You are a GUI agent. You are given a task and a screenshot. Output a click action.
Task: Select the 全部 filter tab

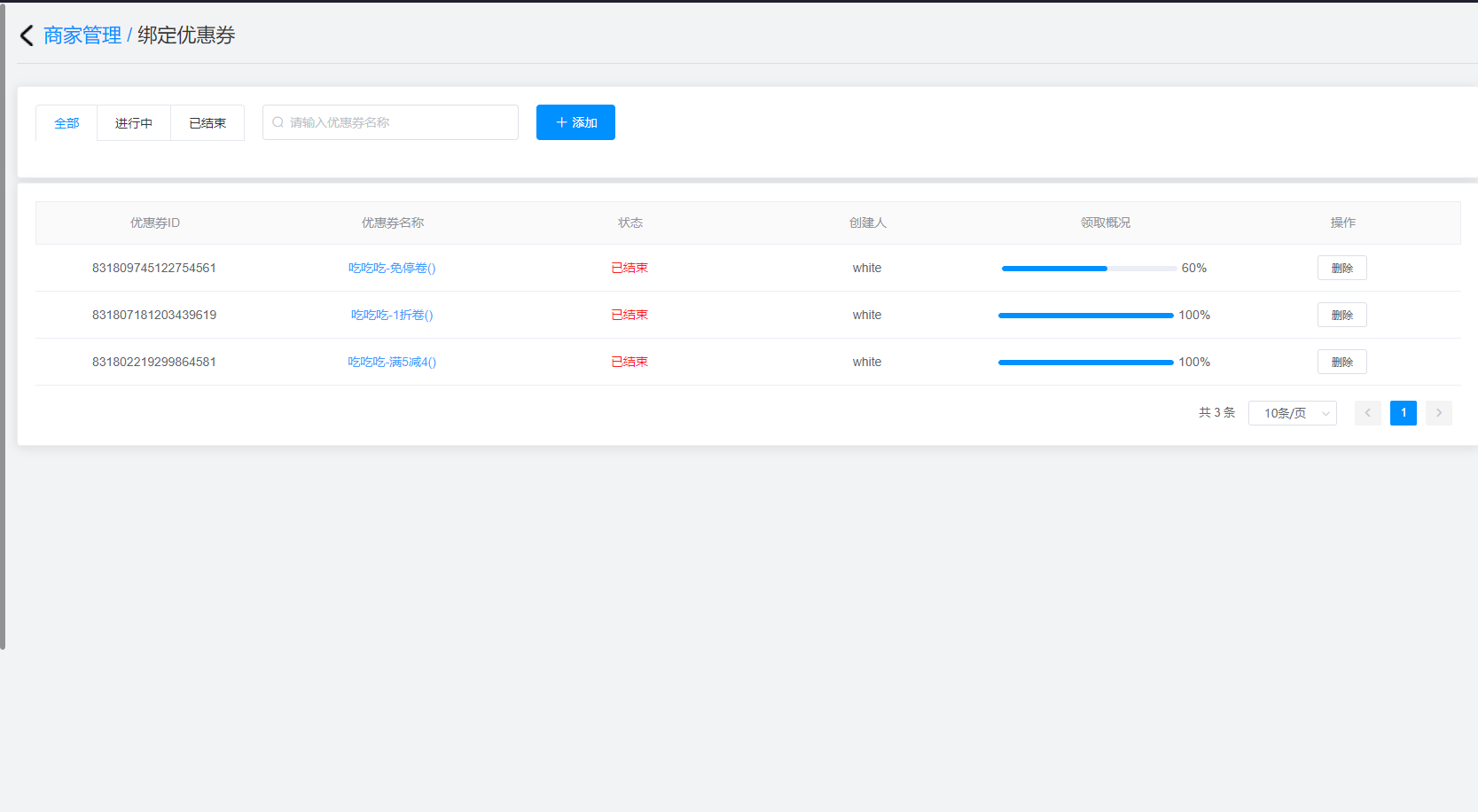[66, 123]
